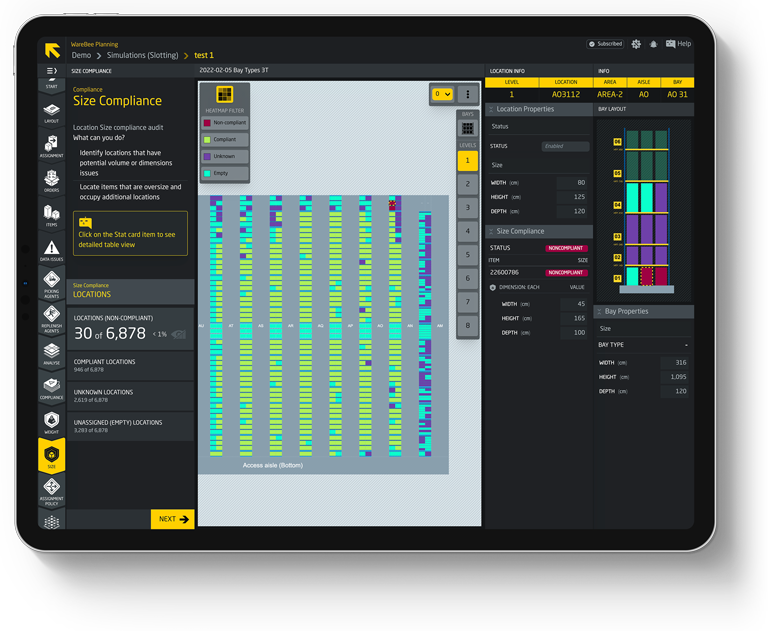Viewport: 768px width, 631px height.
Task: Click the Location Info panel tab
Action: [x=507, y=71]
